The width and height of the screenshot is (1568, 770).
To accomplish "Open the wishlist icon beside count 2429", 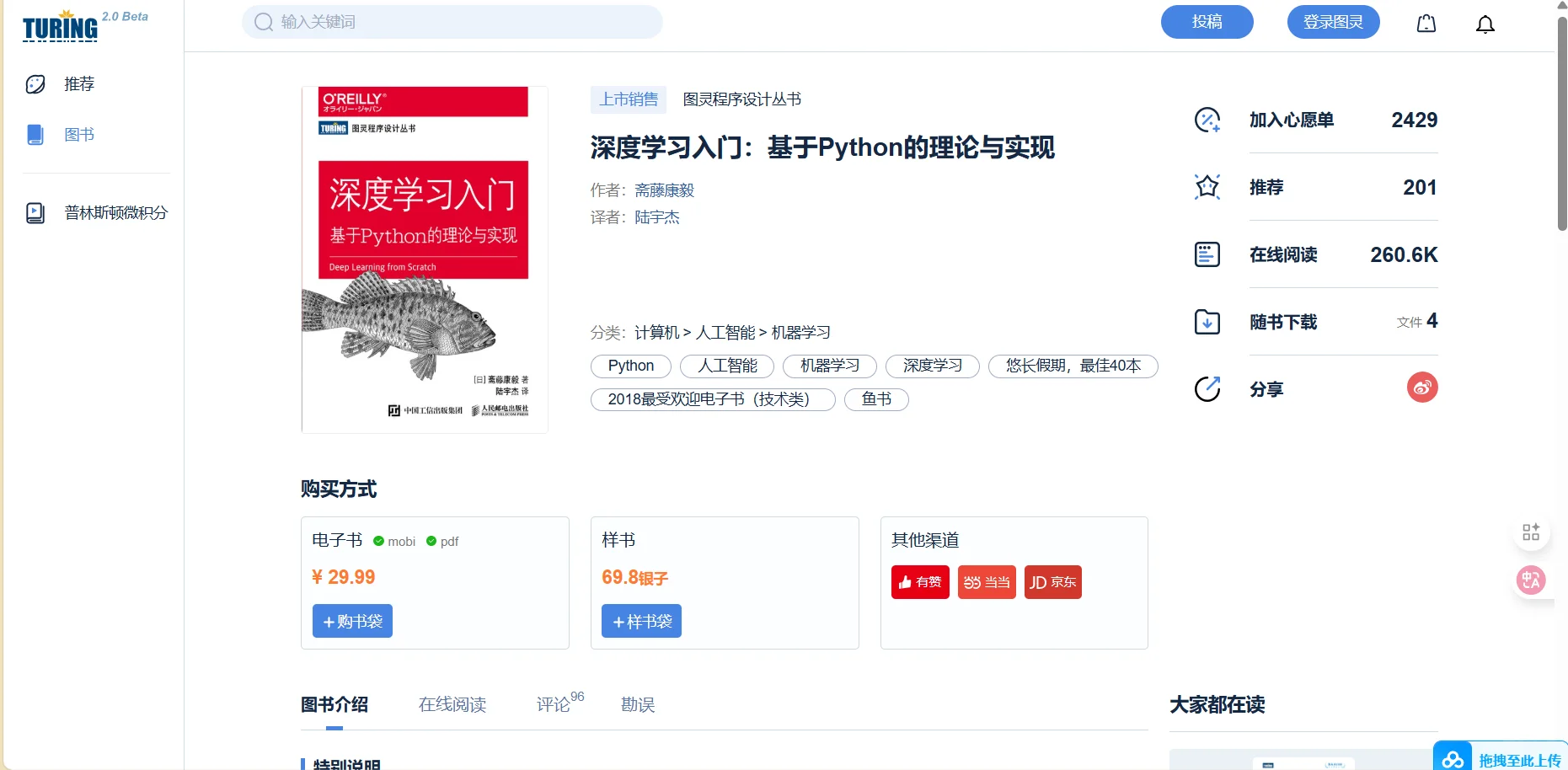I will (x=1207, y=120).
